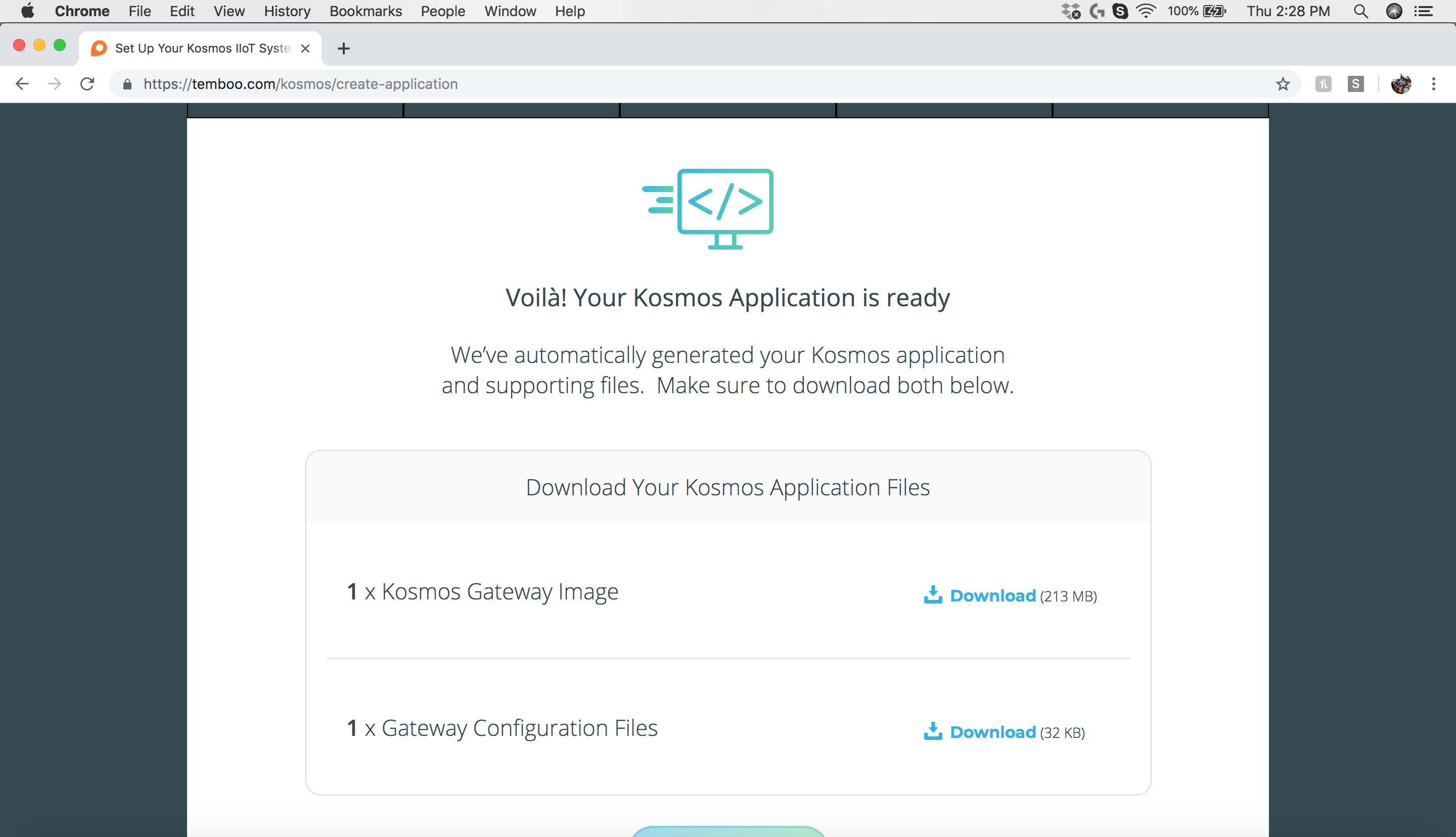The width and height of the screenshot is (1456, 837).
Task: Reload the current page
Action: 87,84
